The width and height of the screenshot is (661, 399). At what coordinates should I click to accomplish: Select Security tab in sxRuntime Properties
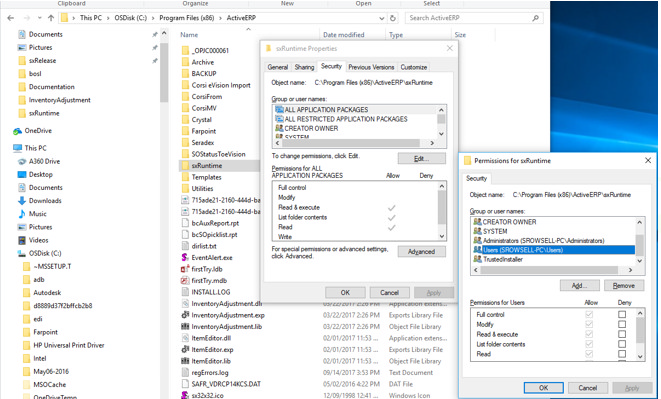coord(331,66)
